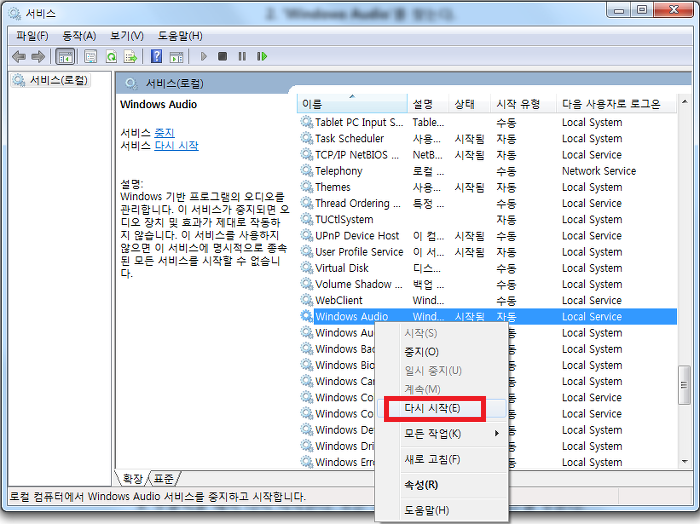Select the Themes service row
The image size is (700, 524).
[x=488, y=187]
